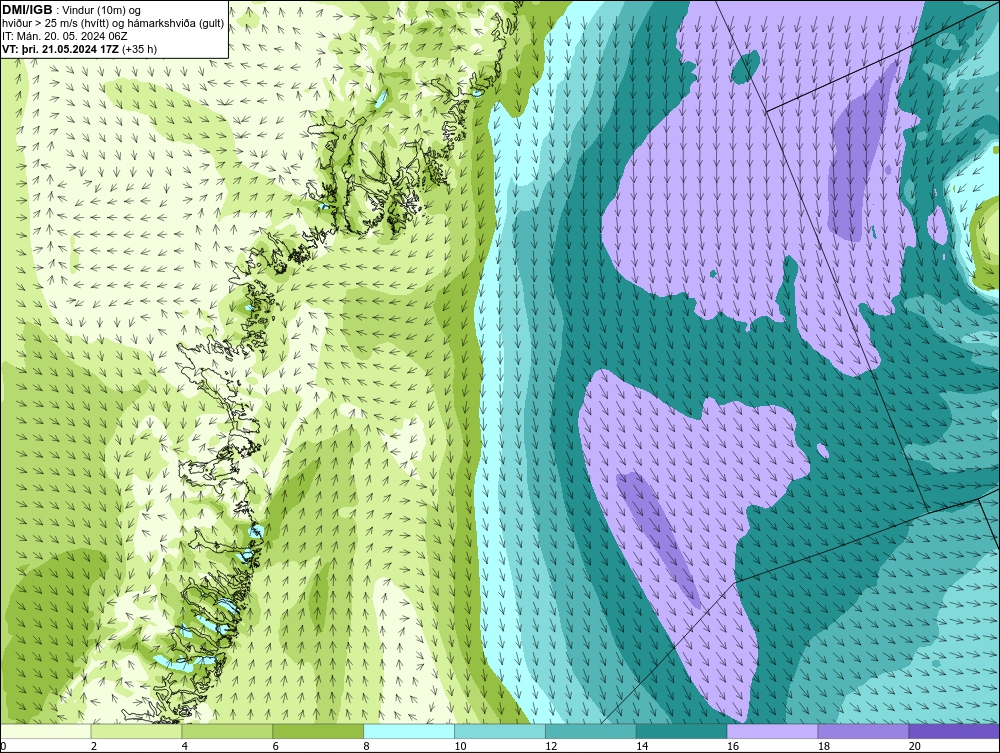Click the DMI/IGB title text
Image resolution: width=1000 pixels, height=753 pixels.
coord(27,10)
